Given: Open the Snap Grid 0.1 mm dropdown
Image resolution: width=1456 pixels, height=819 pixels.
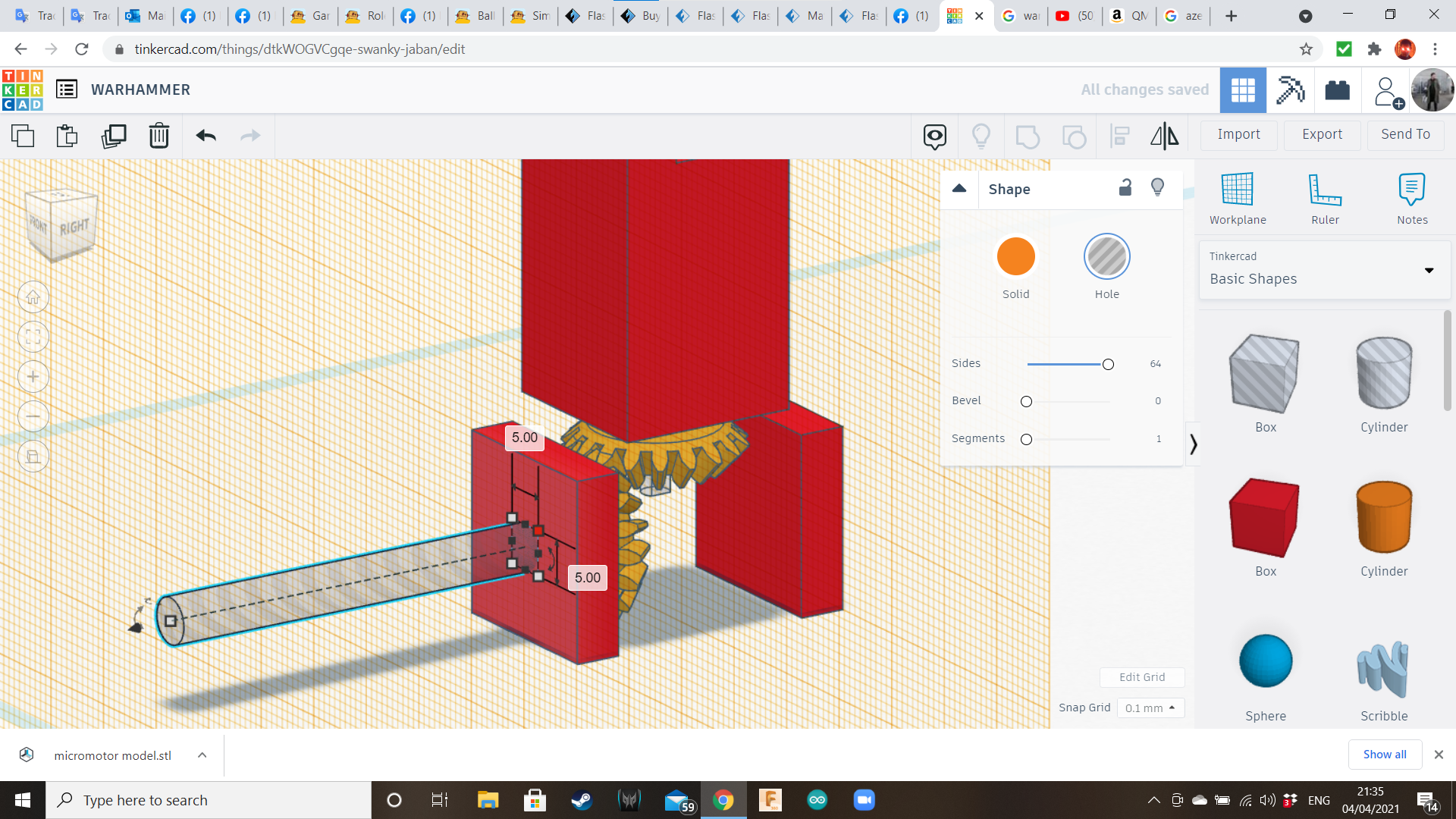Looking at the screenshot, I should pyautogui.click(x=1150, y=708).
